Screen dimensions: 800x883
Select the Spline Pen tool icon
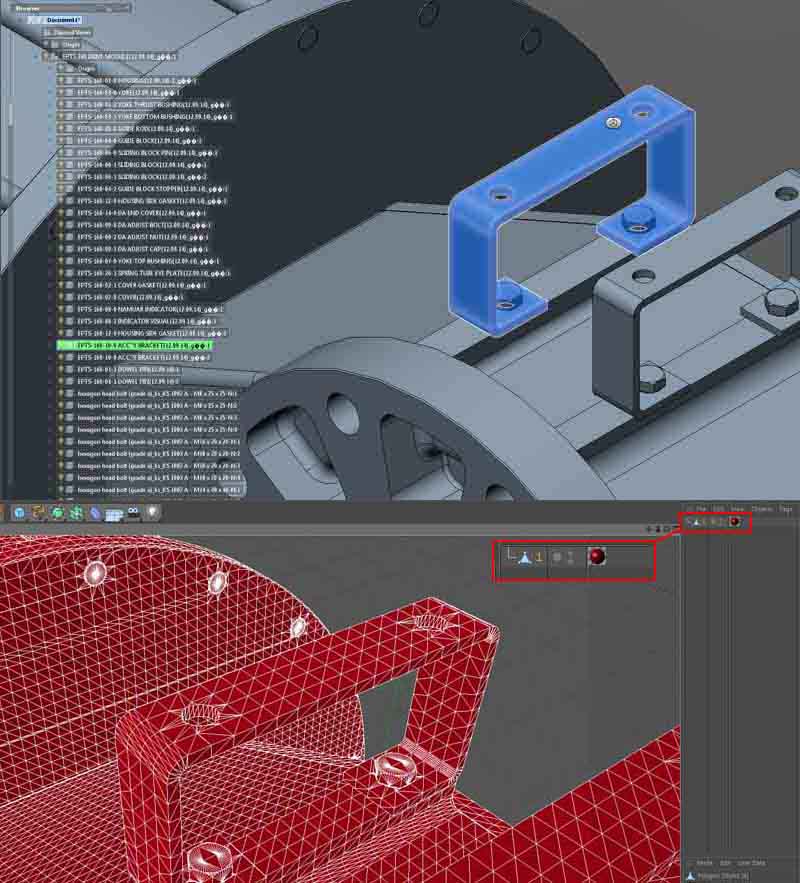[x=39, y=512]
